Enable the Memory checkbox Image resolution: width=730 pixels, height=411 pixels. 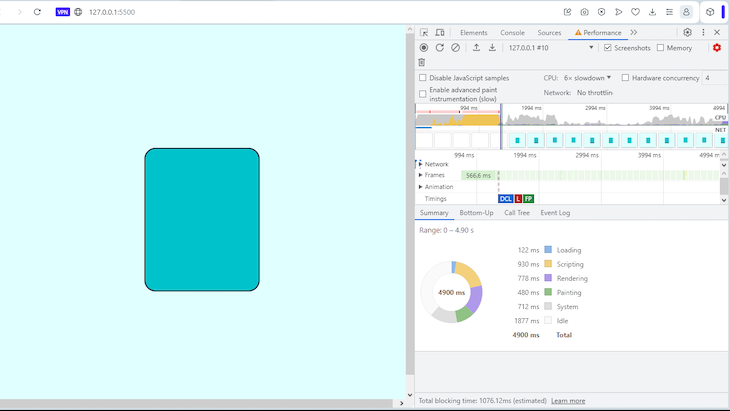point(660,48)
